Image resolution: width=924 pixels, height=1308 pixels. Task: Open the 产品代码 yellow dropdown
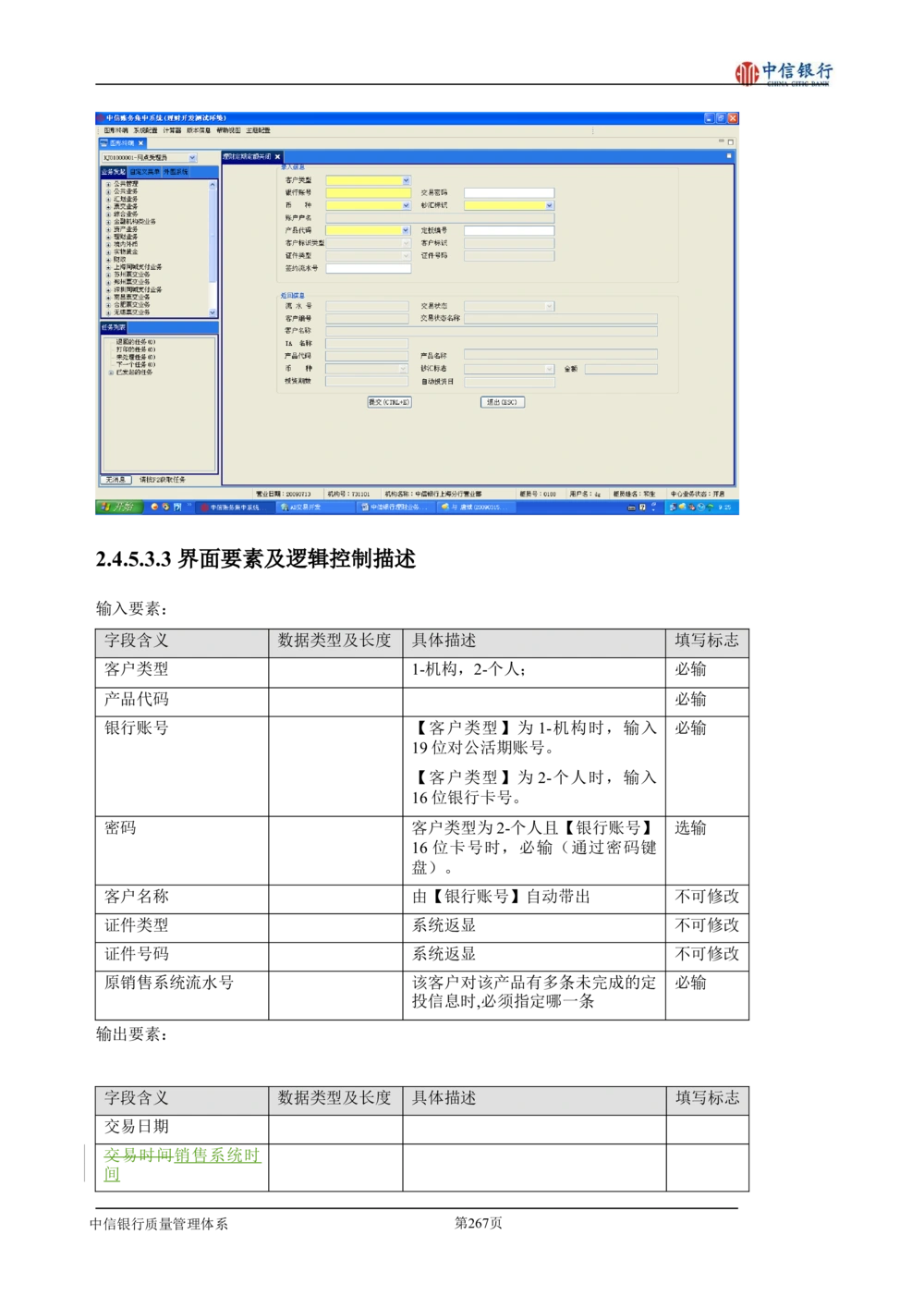coord(406,230)
